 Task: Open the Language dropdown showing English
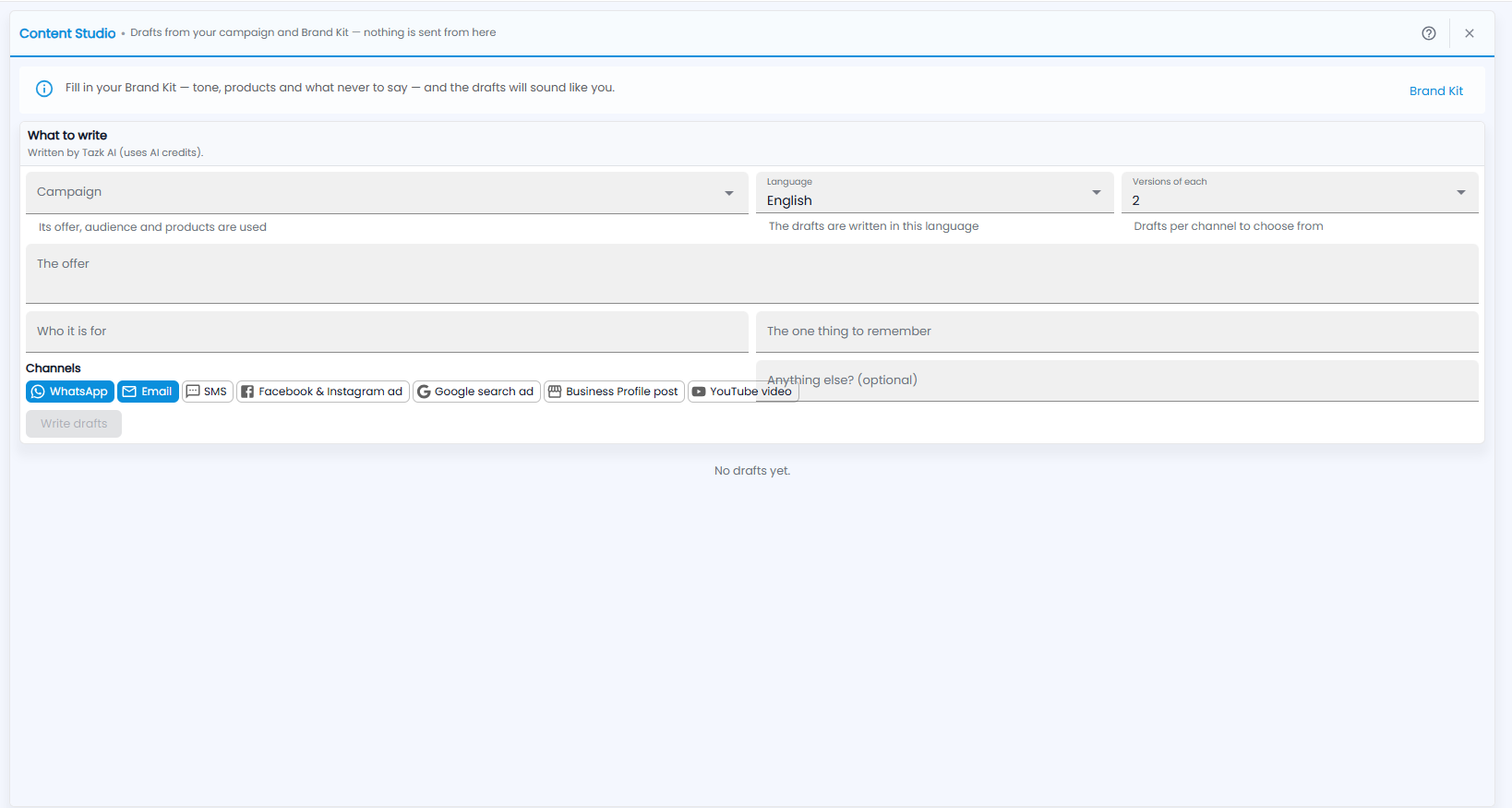934,193
